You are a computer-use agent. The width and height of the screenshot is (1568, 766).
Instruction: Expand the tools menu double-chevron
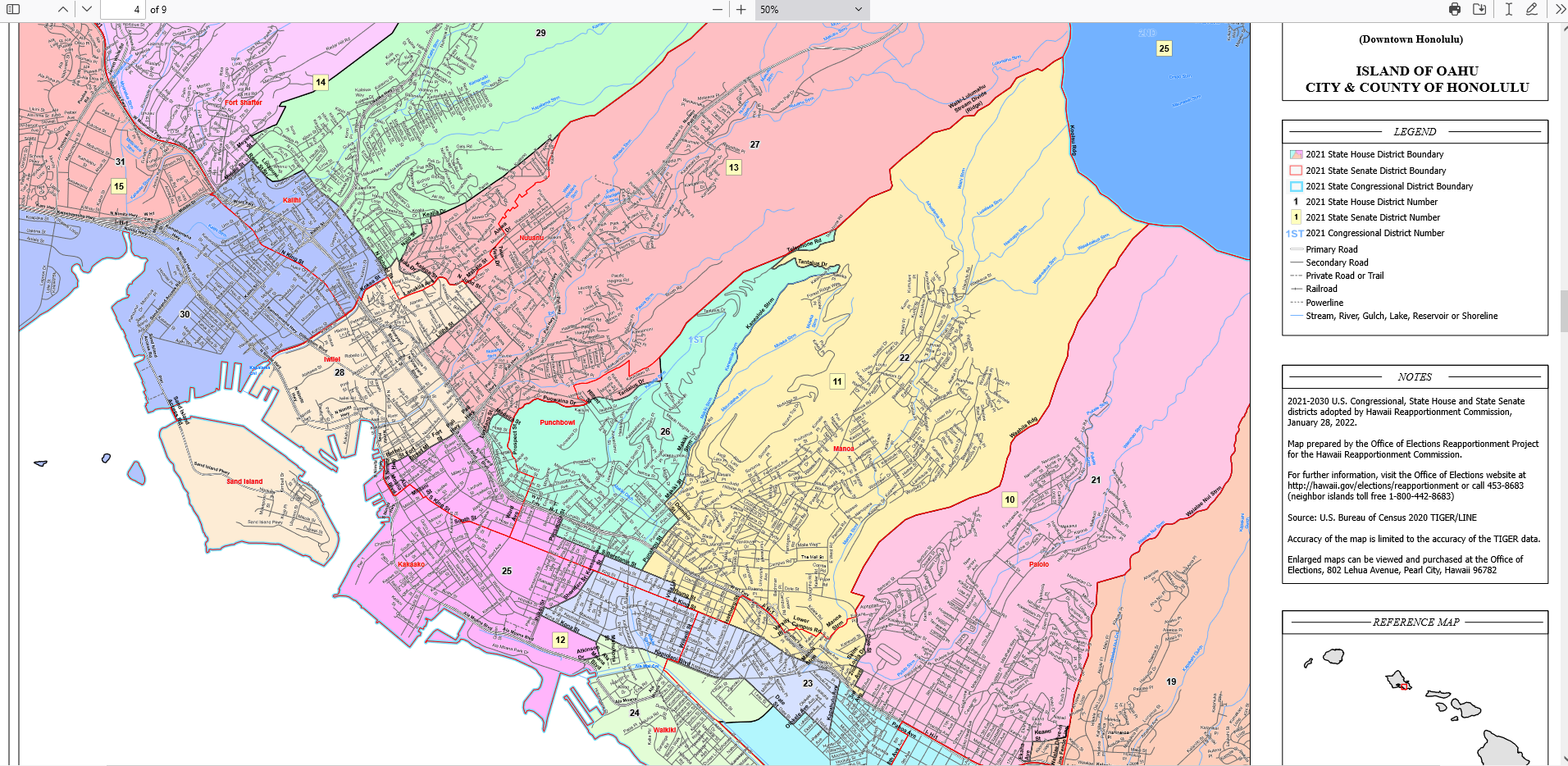pyautogui.click(x=1559, y=10)
